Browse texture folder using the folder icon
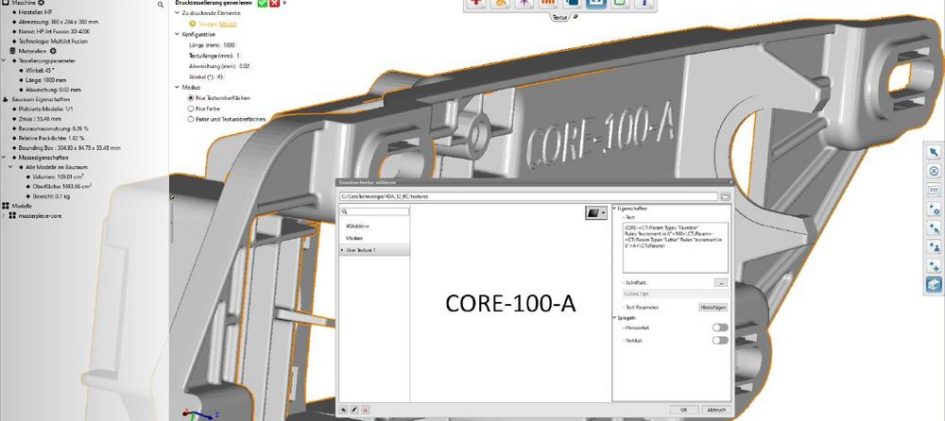The width and height of the screenshot is (945, 421). (x=725, y=197)
